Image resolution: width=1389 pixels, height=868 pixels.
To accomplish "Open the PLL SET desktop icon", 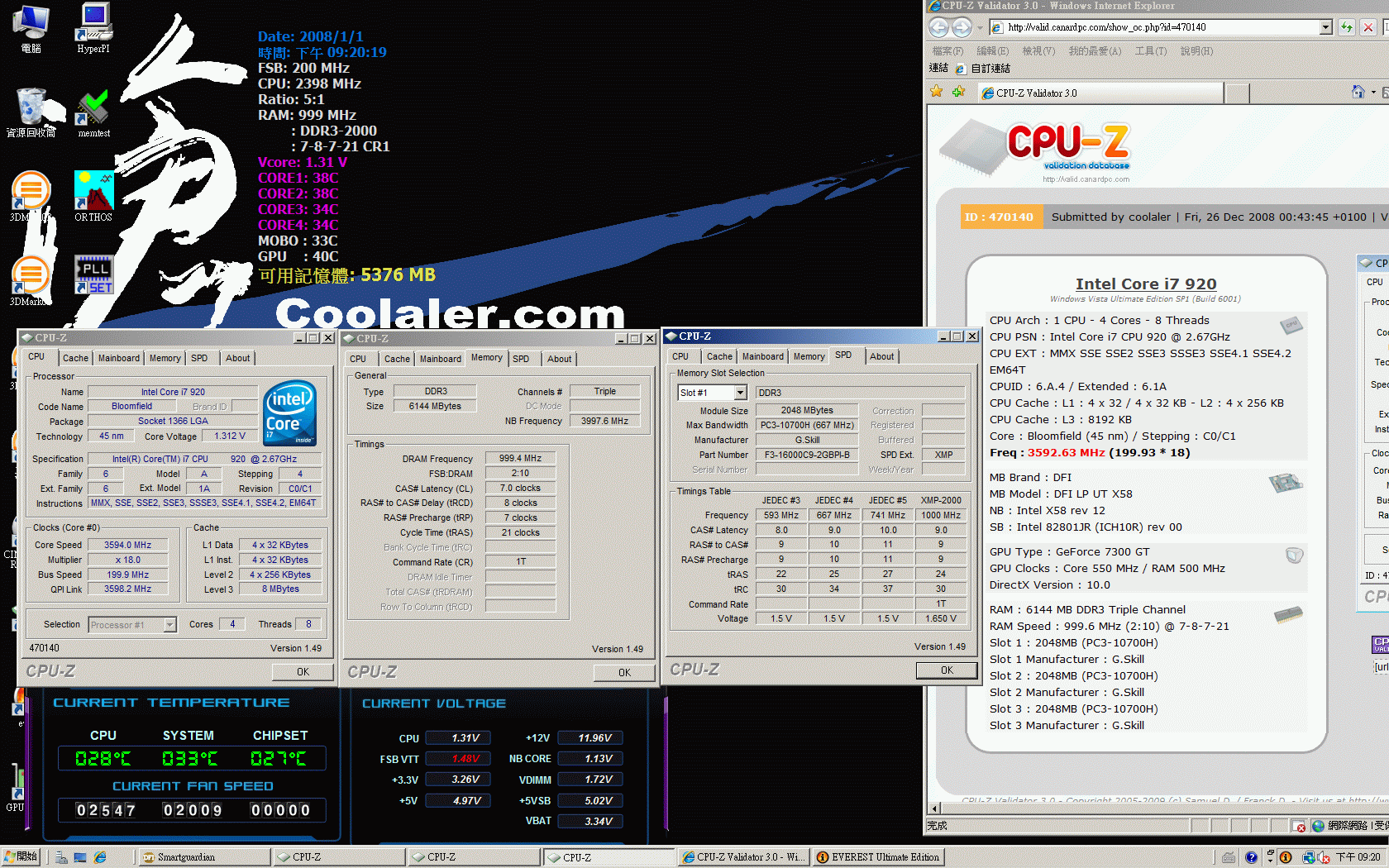I will (94, 274).
